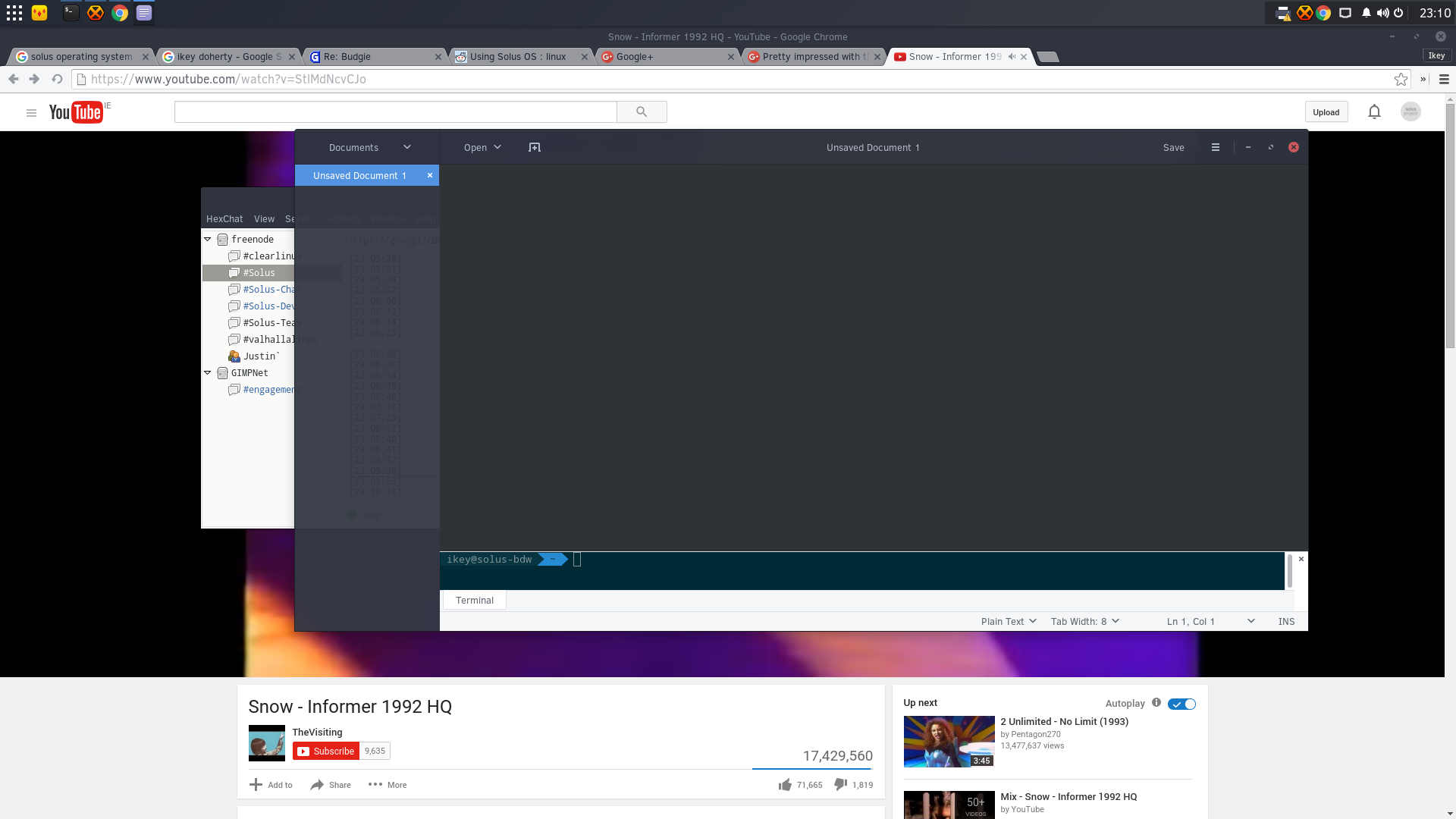
Task: Like the video with thumbs up
Action: pos(785,785)
